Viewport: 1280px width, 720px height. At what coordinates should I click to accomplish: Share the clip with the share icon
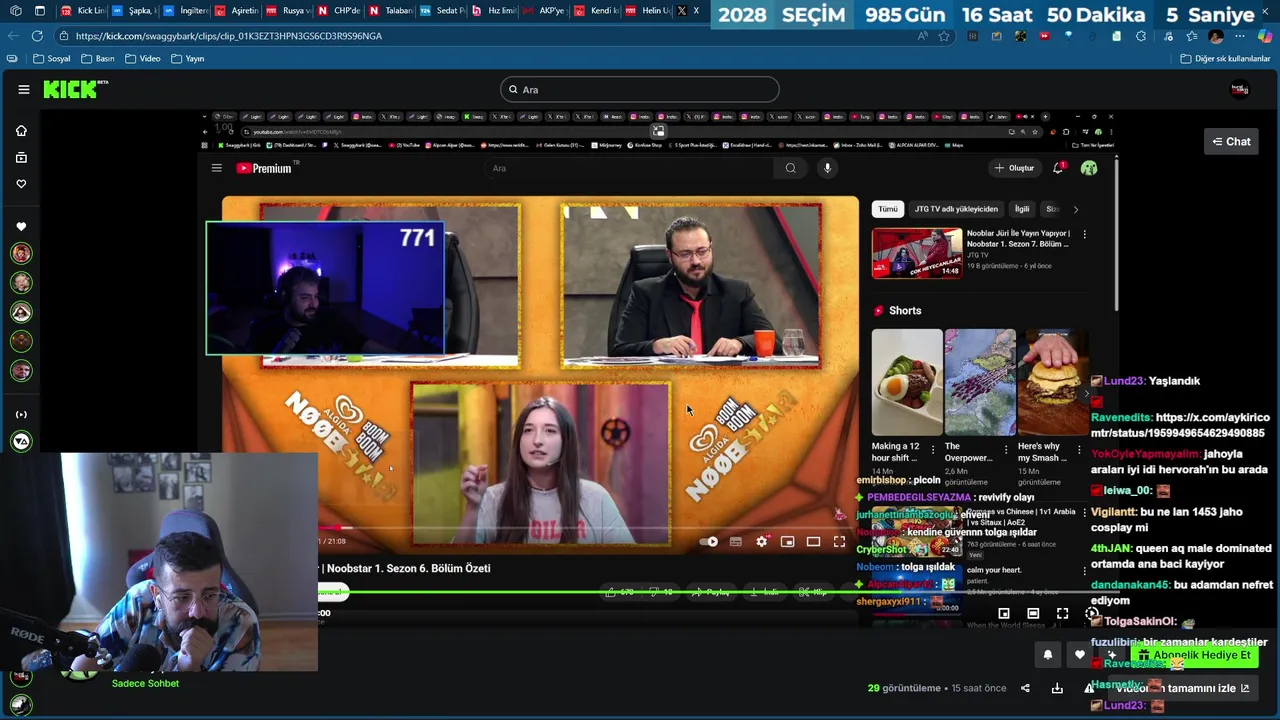1025,688
